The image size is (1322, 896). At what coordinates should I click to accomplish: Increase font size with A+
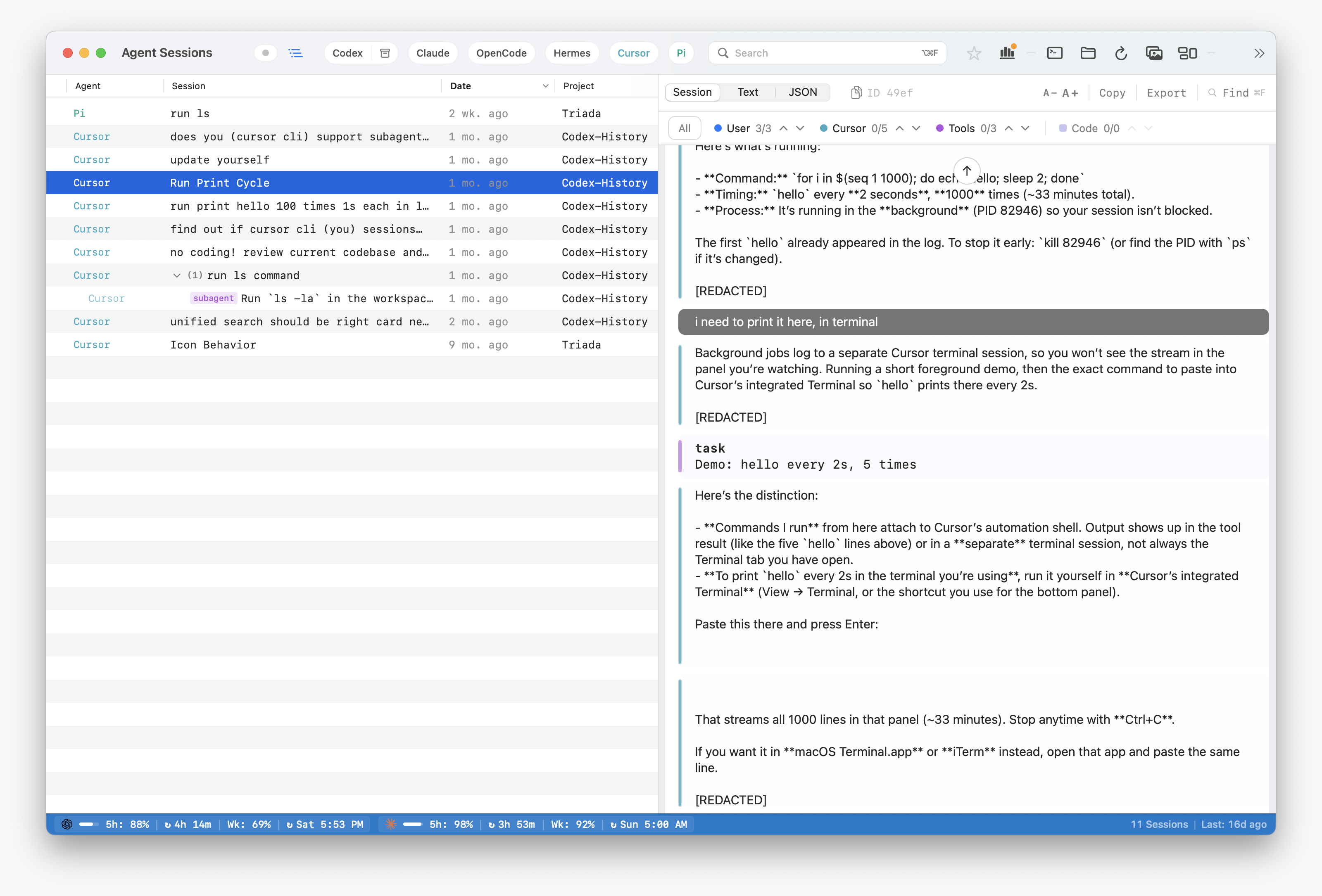(1070, 92)
